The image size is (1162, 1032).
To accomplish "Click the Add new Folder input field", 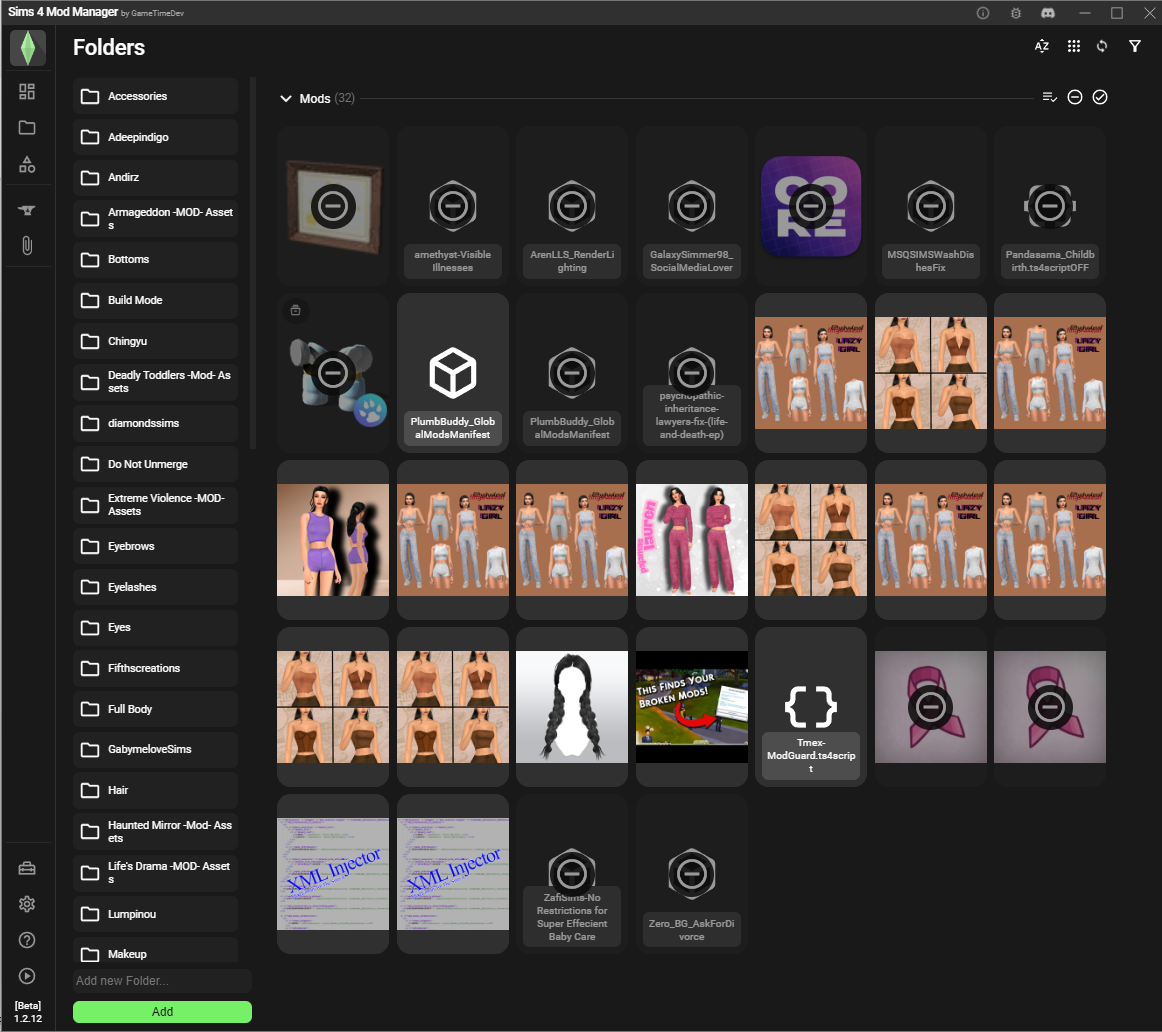I will coord(162,981).
